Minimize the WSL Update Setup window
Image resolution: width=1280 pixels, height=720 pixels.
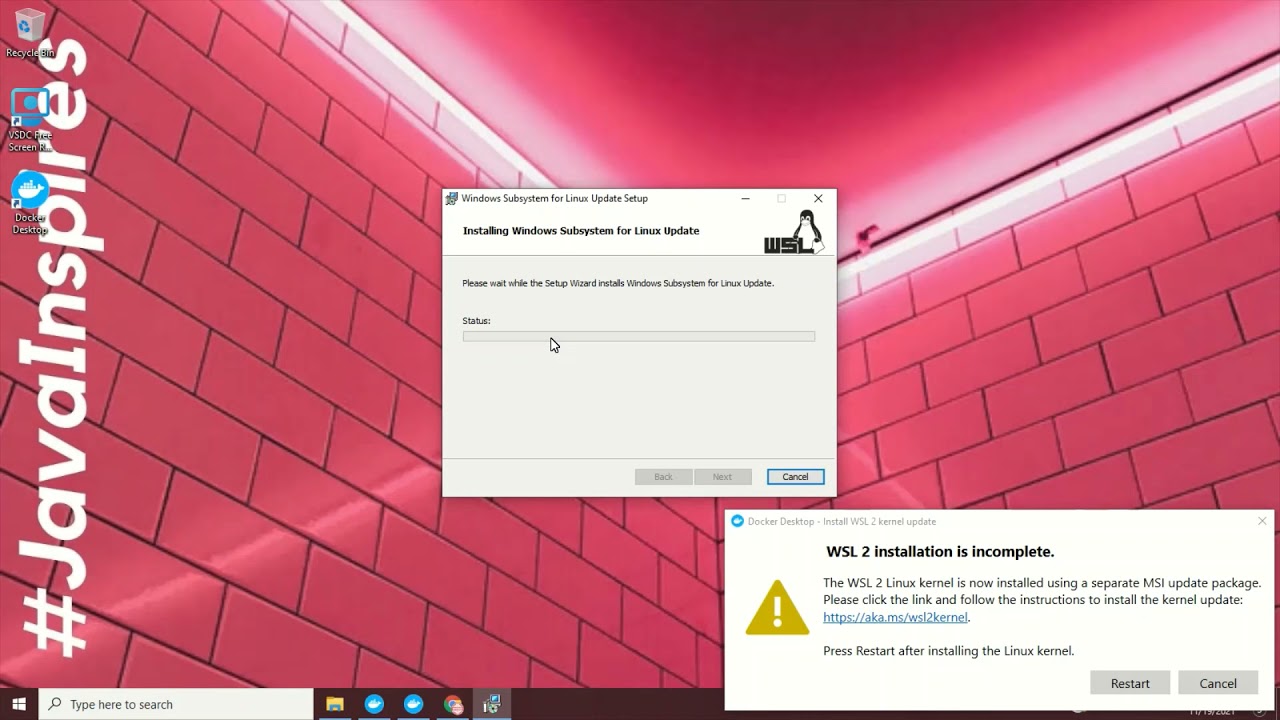coord(745,198)
